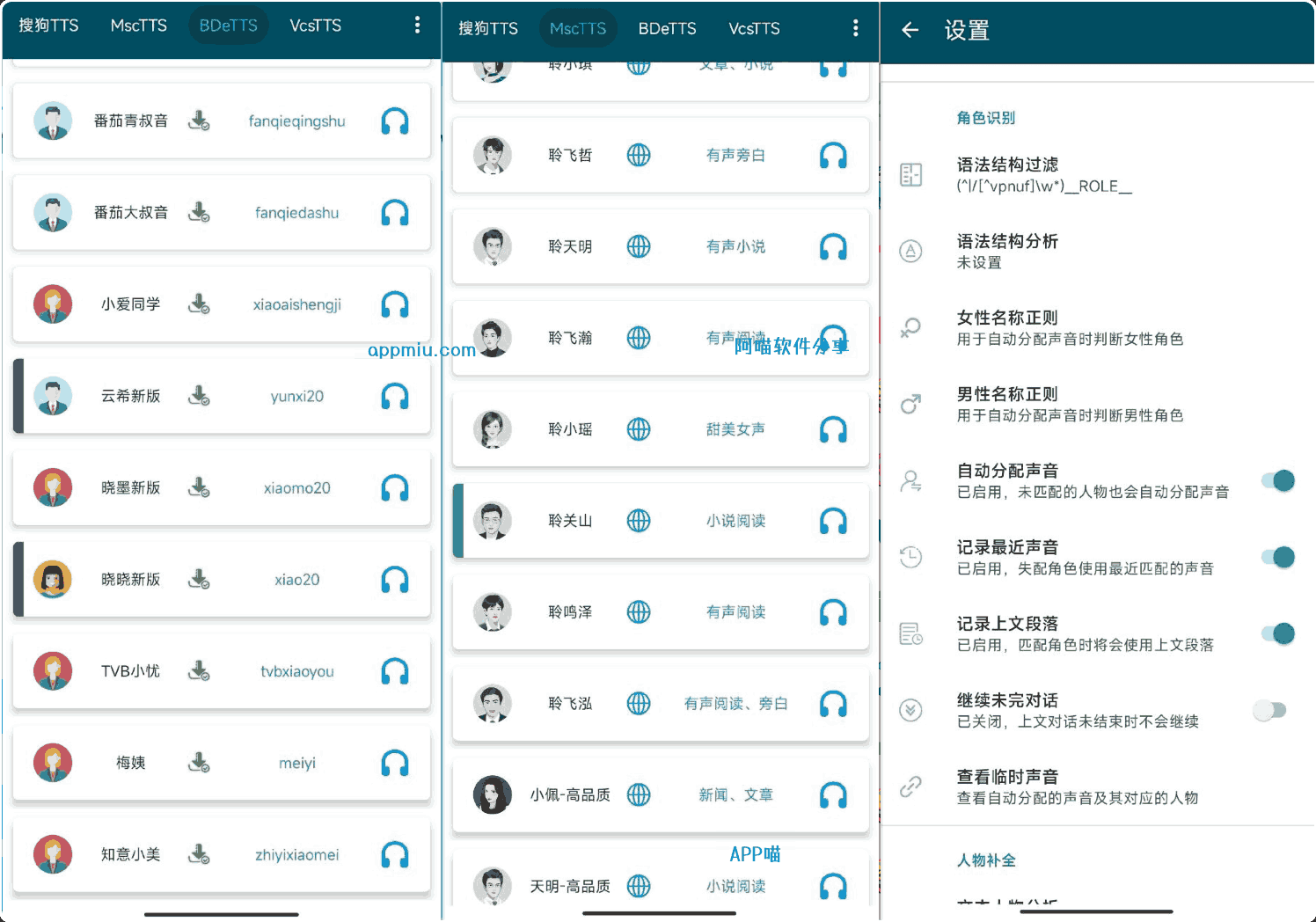Click globe icon beside 聆飞哲

[x=639, y=156]
